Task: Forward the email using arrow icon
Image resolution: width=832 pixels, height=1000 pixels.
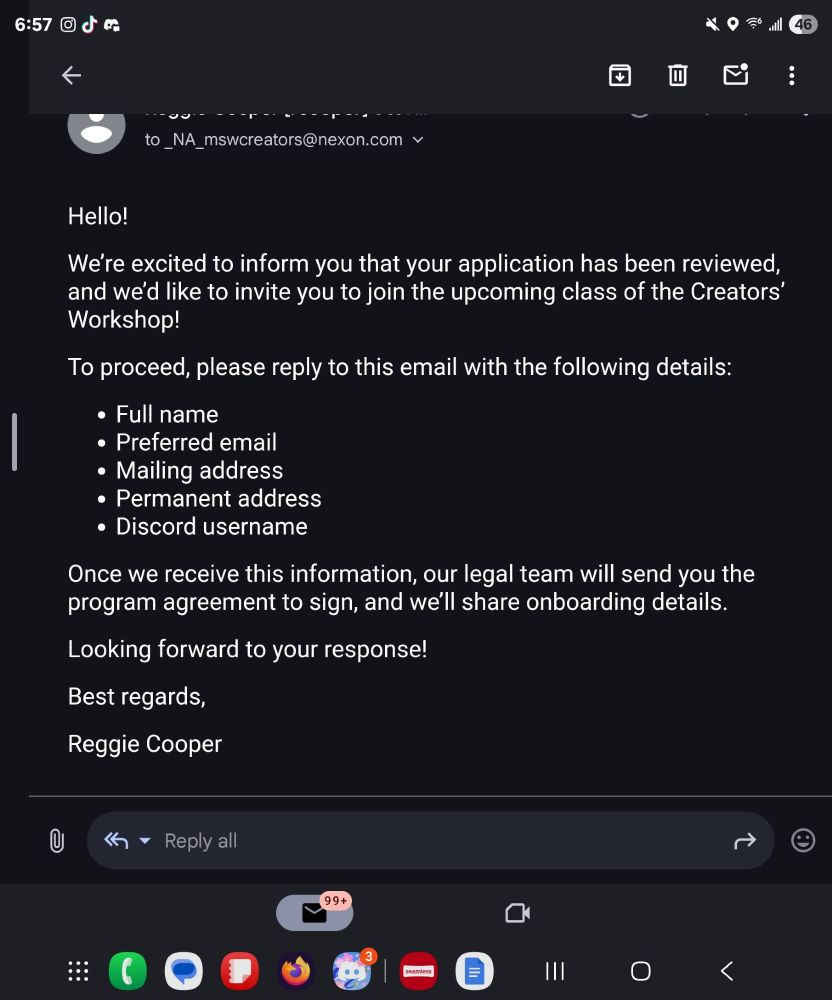Action: click(745, 841)
